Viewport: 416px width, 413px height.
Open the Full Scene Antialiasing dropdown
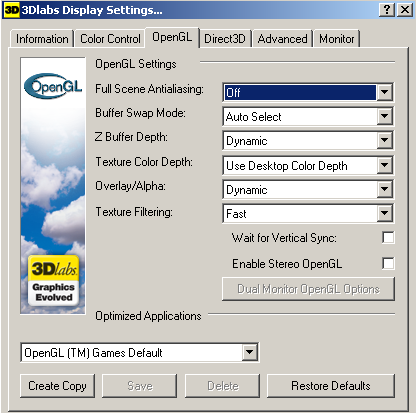[385, 92]
